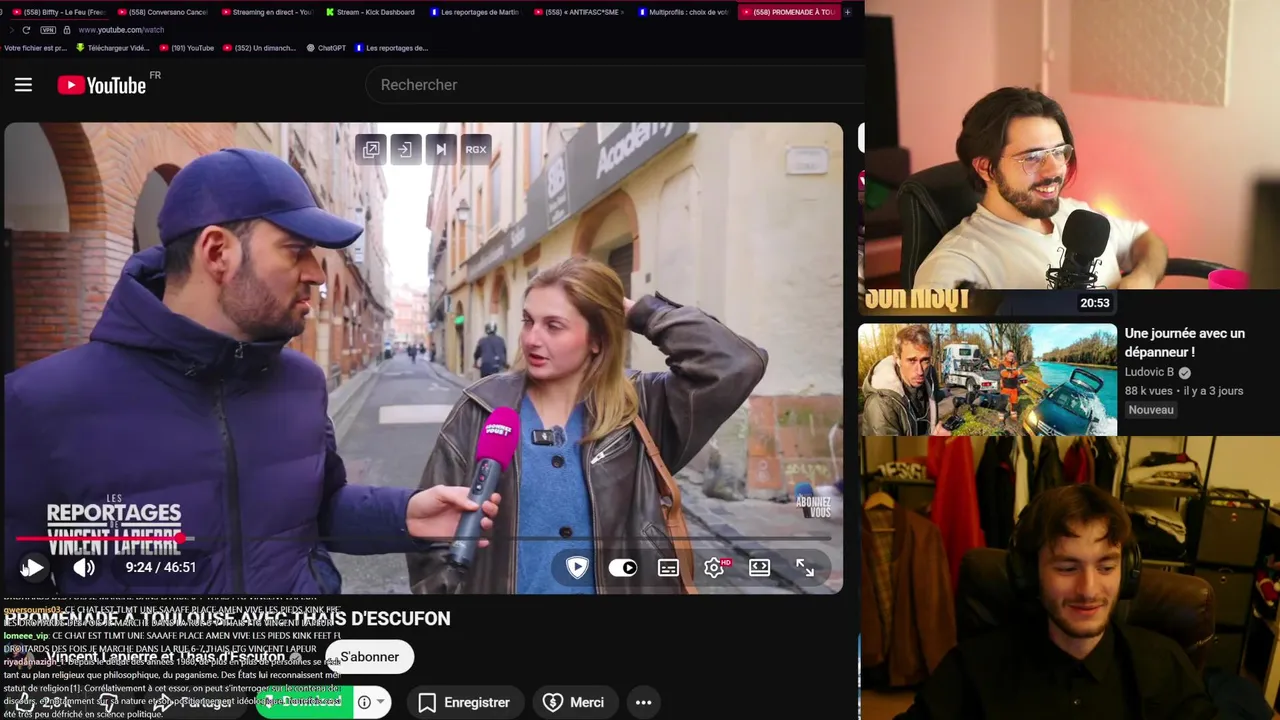This screenshot has height=720, width=1280.
Task: Focus the Rechercher search box
Action: point(615,85)
